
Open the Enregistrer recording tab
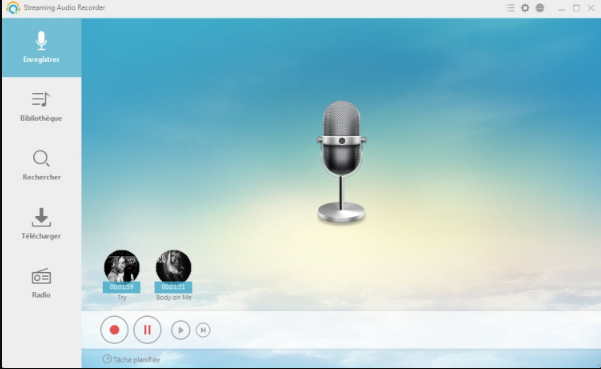[41, 48]
